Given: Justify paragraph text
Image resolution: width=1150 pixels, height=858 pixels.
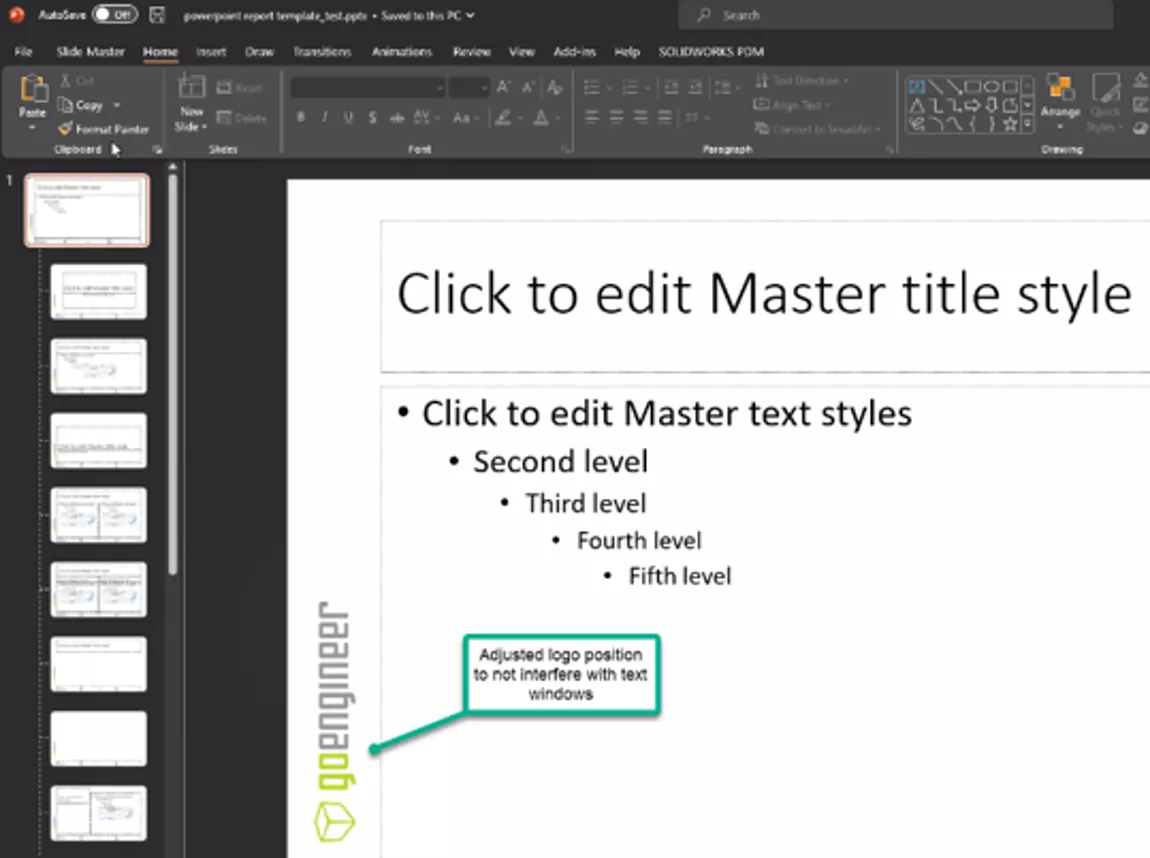Looking at the screenshot, I should point(664,117).
